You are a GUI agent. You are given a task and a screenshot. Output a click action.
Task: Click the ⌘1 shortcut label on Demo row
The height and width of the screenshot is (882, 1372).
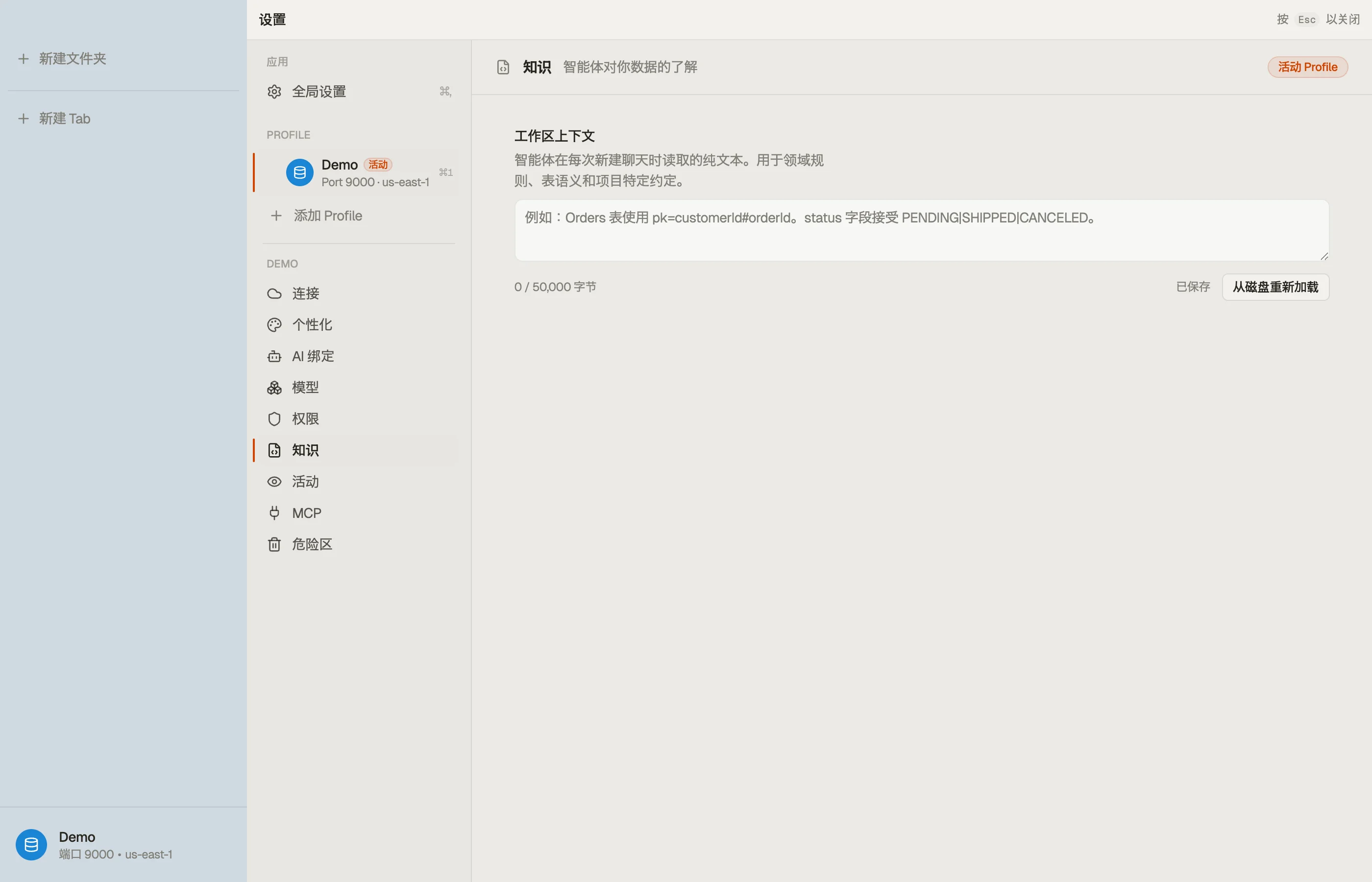[445, 172]
